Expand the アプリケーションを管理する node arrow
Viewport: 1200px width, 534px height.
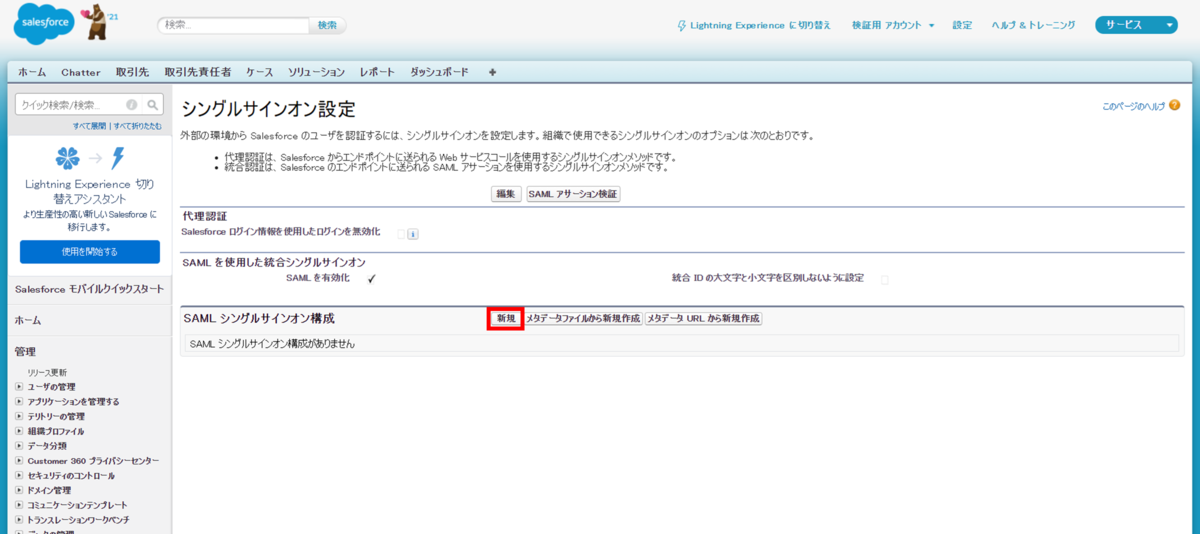19,401
